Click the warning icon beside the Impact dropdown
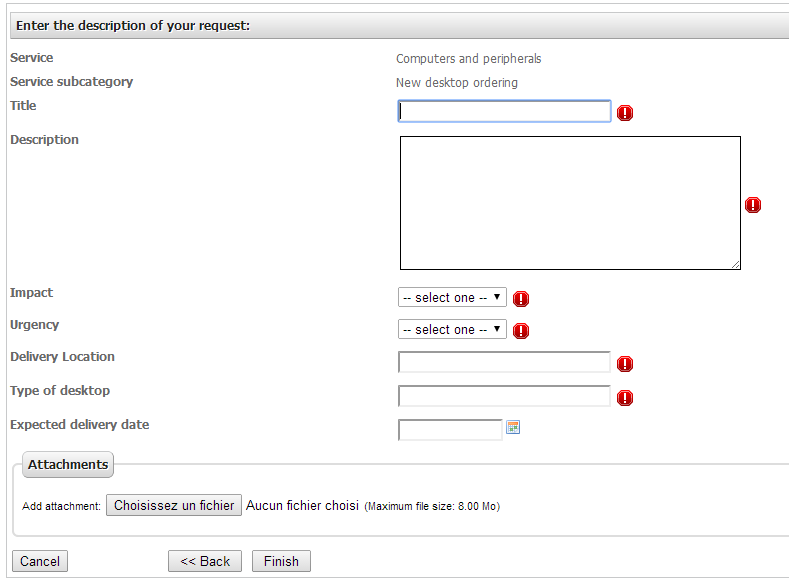 (521, 299)
